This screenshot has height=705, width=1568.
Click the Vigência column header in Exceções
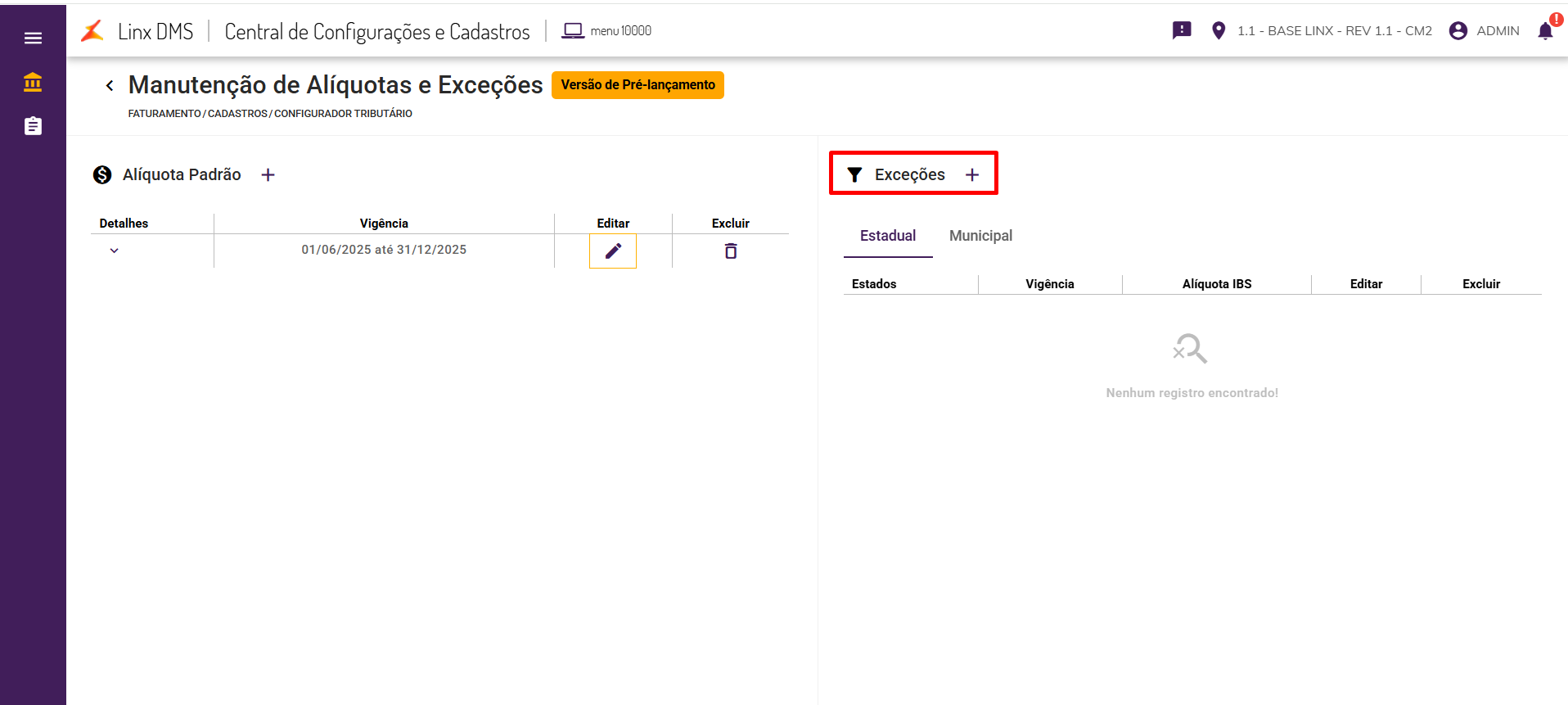[x=1049, y=284]
